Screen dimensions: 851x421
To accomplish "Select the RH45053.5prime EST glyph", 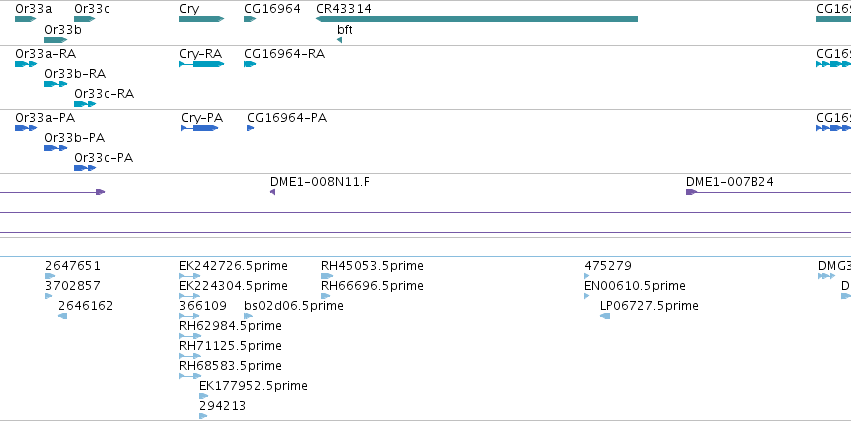I will [x=327, y=276].
